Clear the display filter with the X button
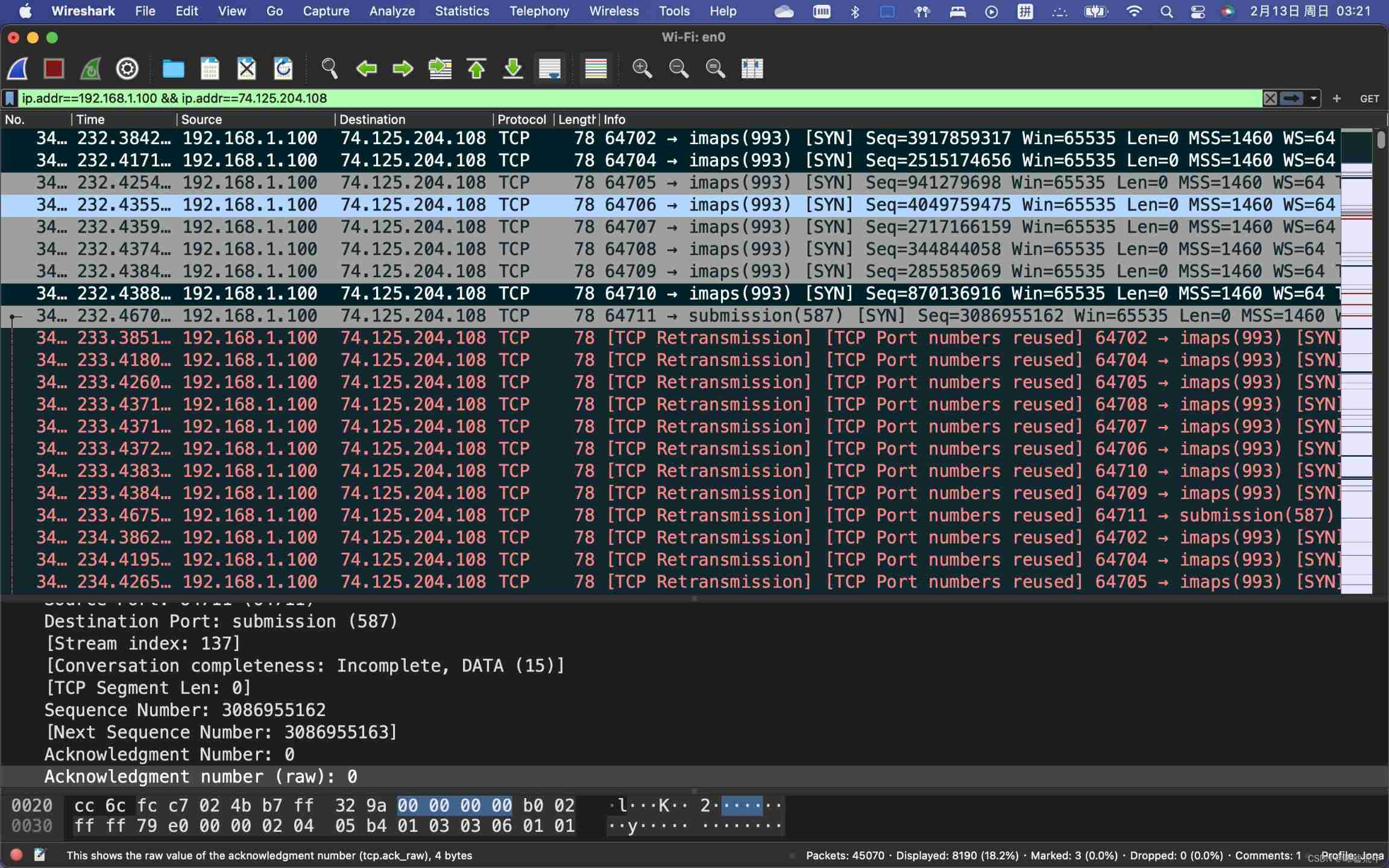1389x868 pixels. click(x=1270, y=98)
